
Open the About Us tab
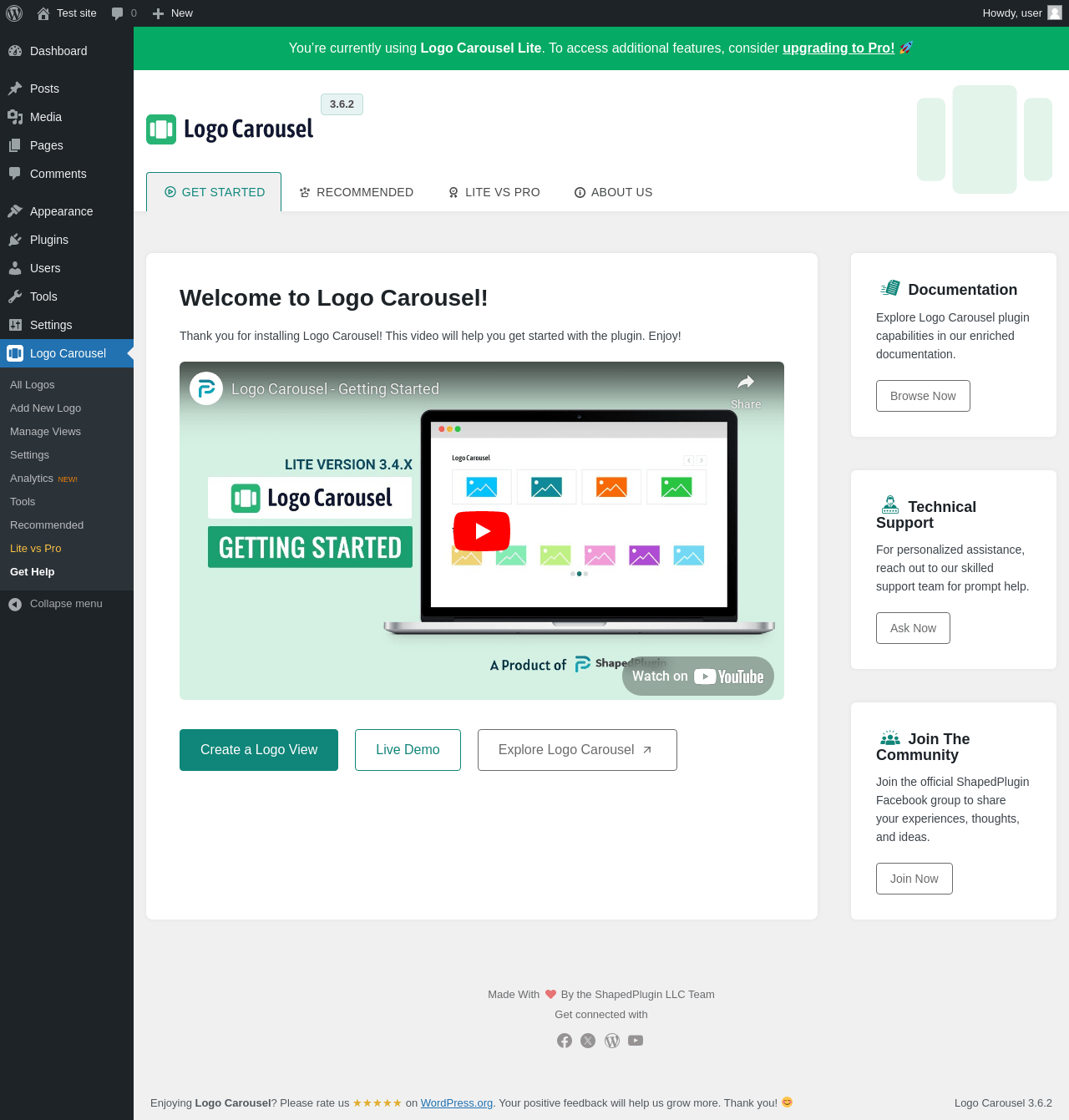[x=613, y=192]
